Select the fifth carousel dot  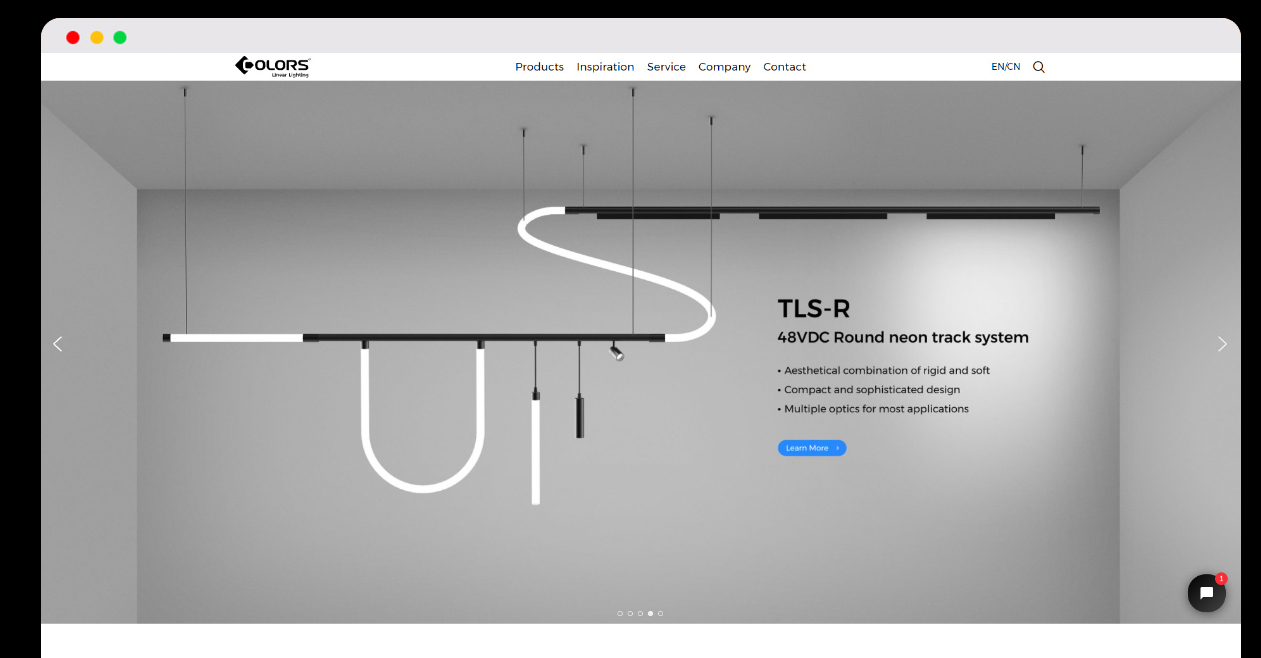660,613
